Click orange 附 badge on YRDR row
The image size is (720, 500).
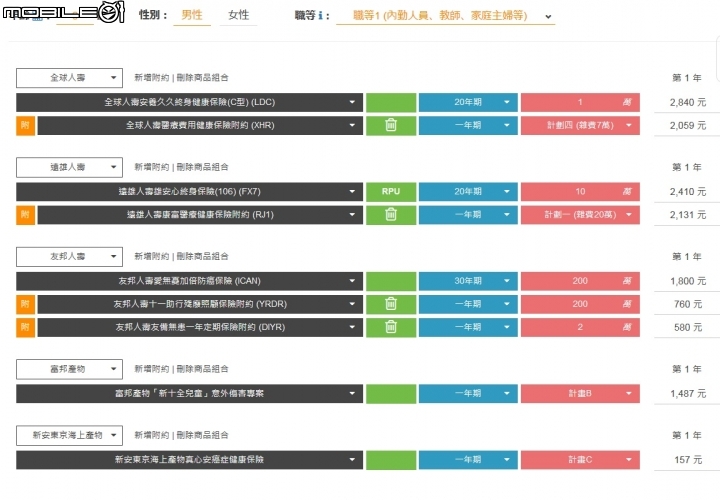25,304
